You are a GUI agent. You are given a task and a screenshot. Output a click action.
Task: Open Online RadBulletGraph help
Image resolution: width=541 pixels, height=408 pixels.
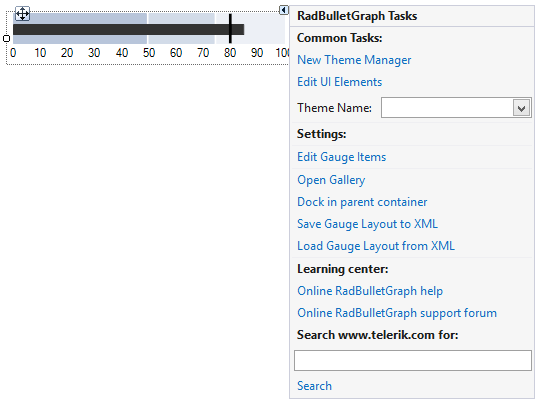point(370,291)
